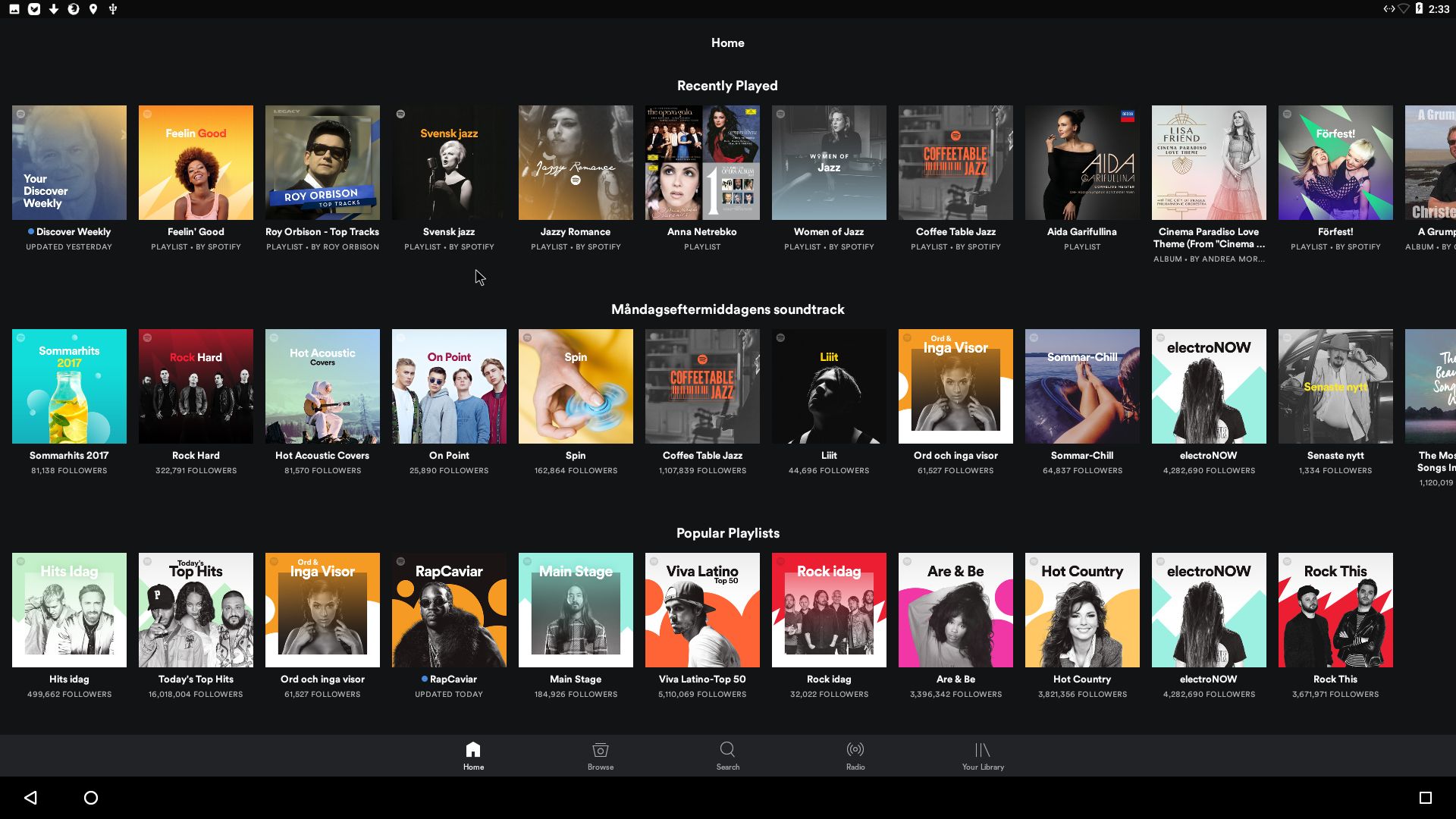The height and width of the screenshot is (819, 1456).
Task: Select the Home label in bottom bar
Action: [x=473, y=767]
